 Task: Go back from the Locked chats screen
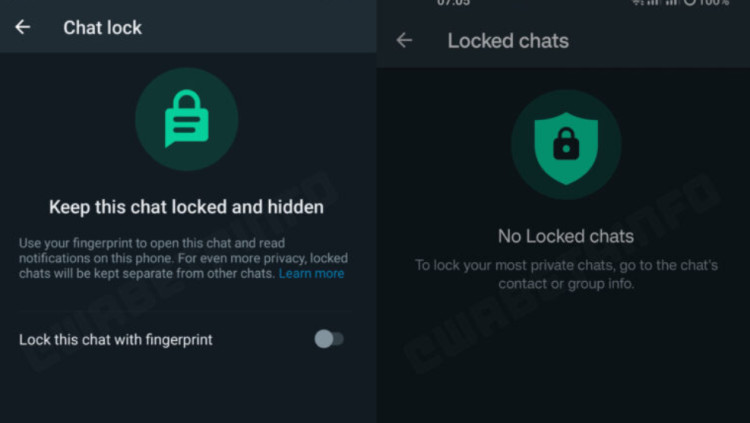[x=404, y=40]
